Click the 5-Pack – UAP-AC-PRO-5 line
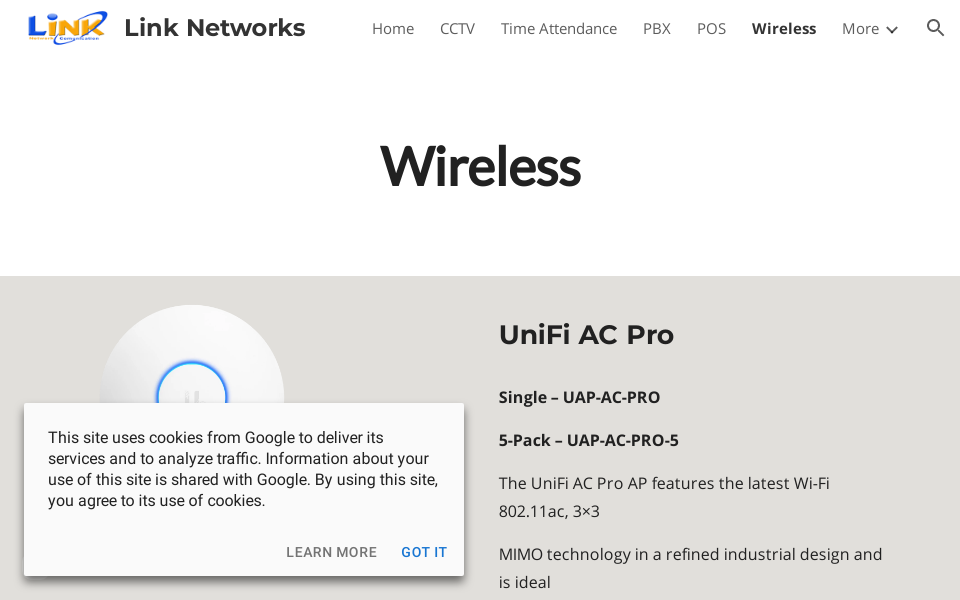This screenshot has width=960, height=600. [588, 440]
